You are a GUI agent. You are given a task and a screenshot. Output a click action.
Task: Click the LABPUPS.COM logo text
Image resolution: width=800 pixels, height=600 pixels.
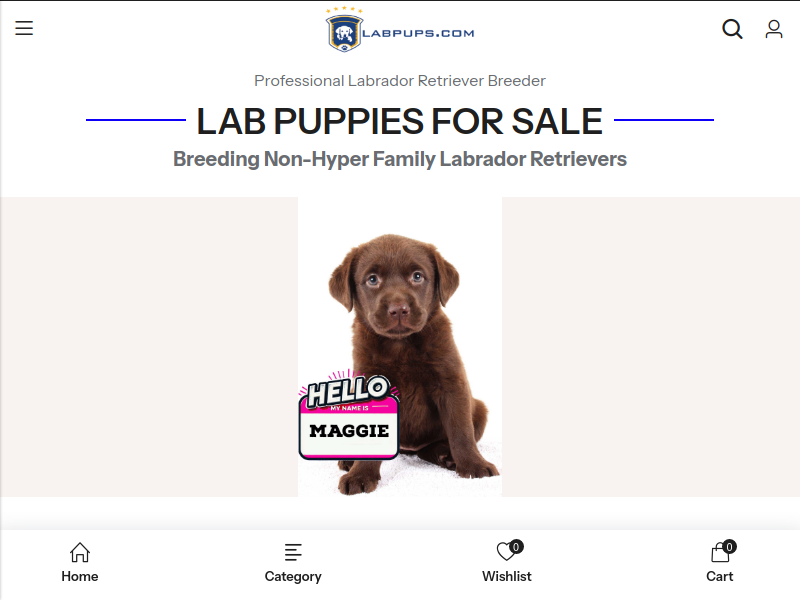[x=418, y=33]
